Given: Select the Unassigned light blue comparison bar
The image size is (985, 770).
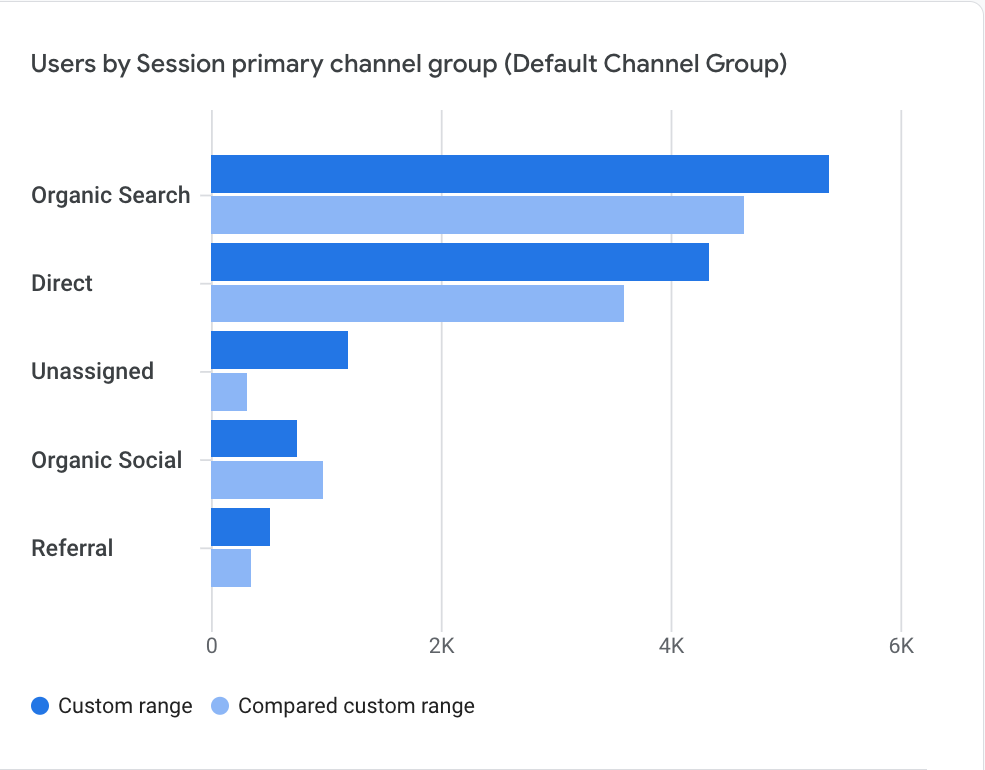Looking at the screenshot, I should 229,391.
